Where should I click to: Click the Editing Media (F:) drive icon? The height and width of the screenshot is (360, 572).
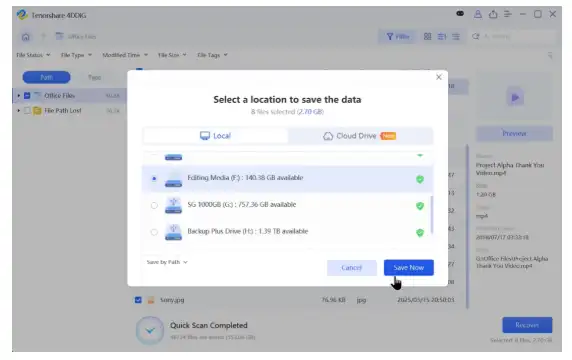pos(173,179)
